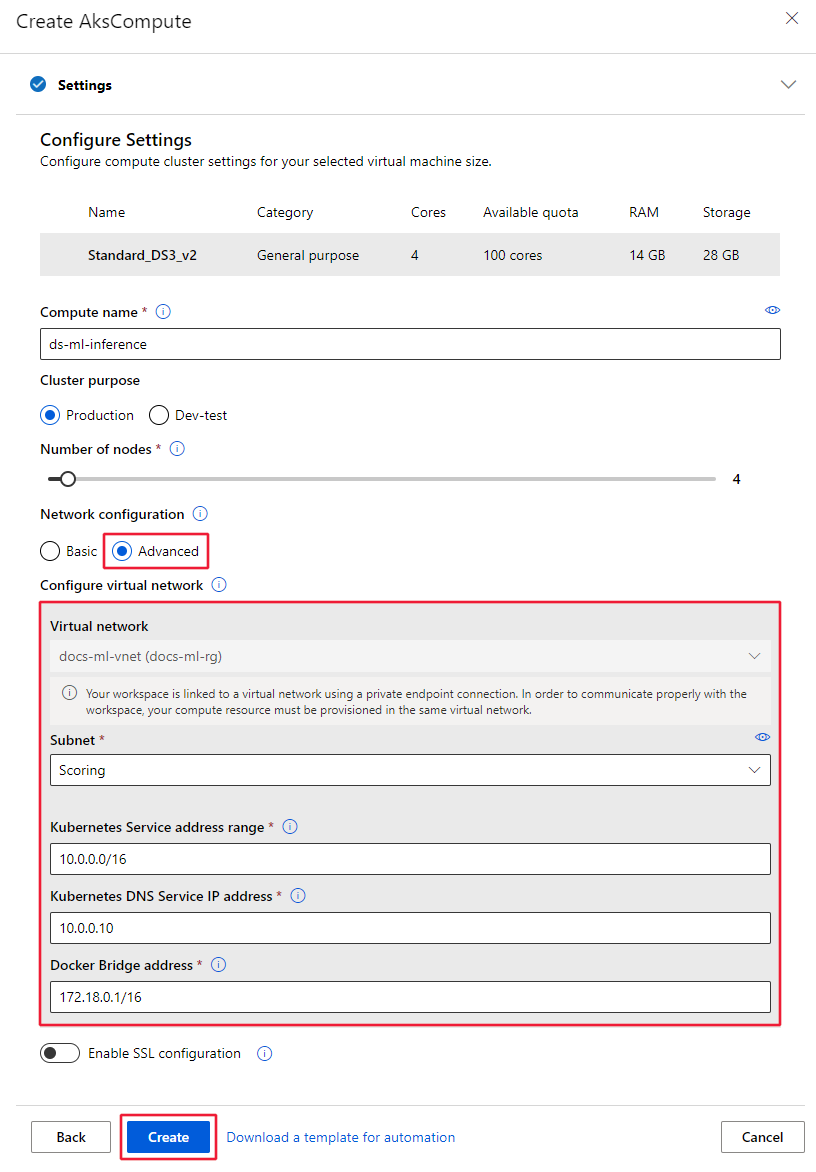Choose Basic network configuration

[x=50, y=551]
